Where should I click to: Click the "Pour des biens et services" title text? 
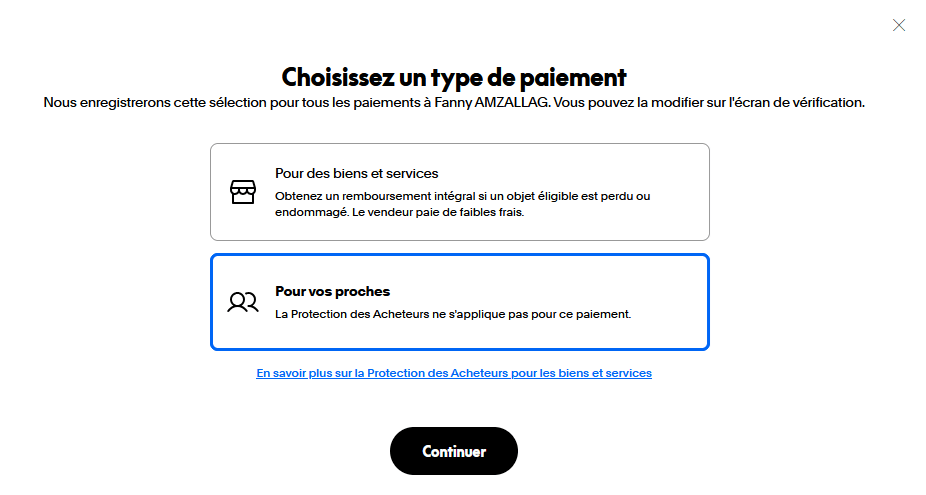(x=356, y=173)
